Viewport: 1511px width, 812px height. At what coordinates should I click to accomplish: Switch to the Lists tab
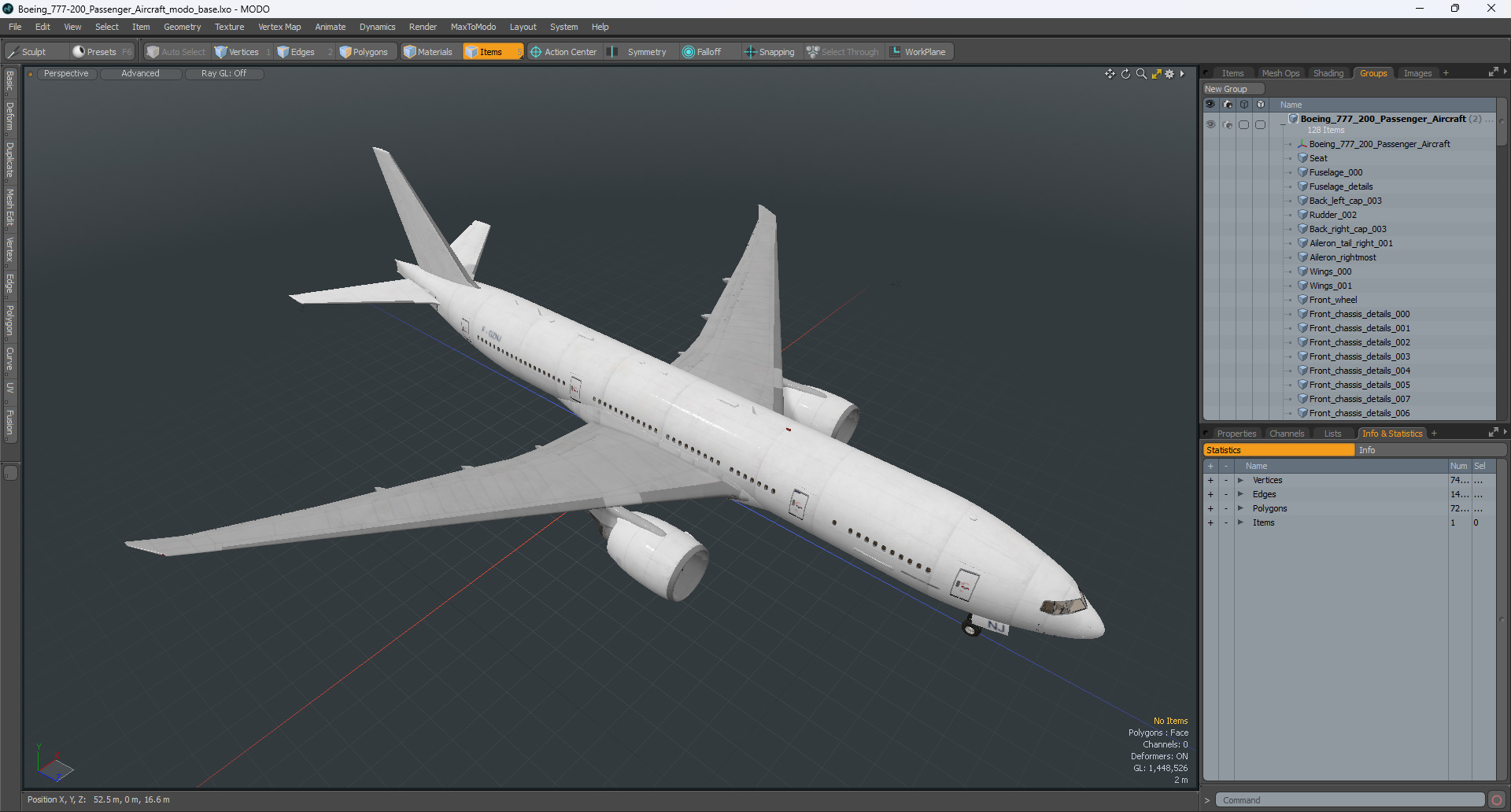click(x=1332, y=434)
